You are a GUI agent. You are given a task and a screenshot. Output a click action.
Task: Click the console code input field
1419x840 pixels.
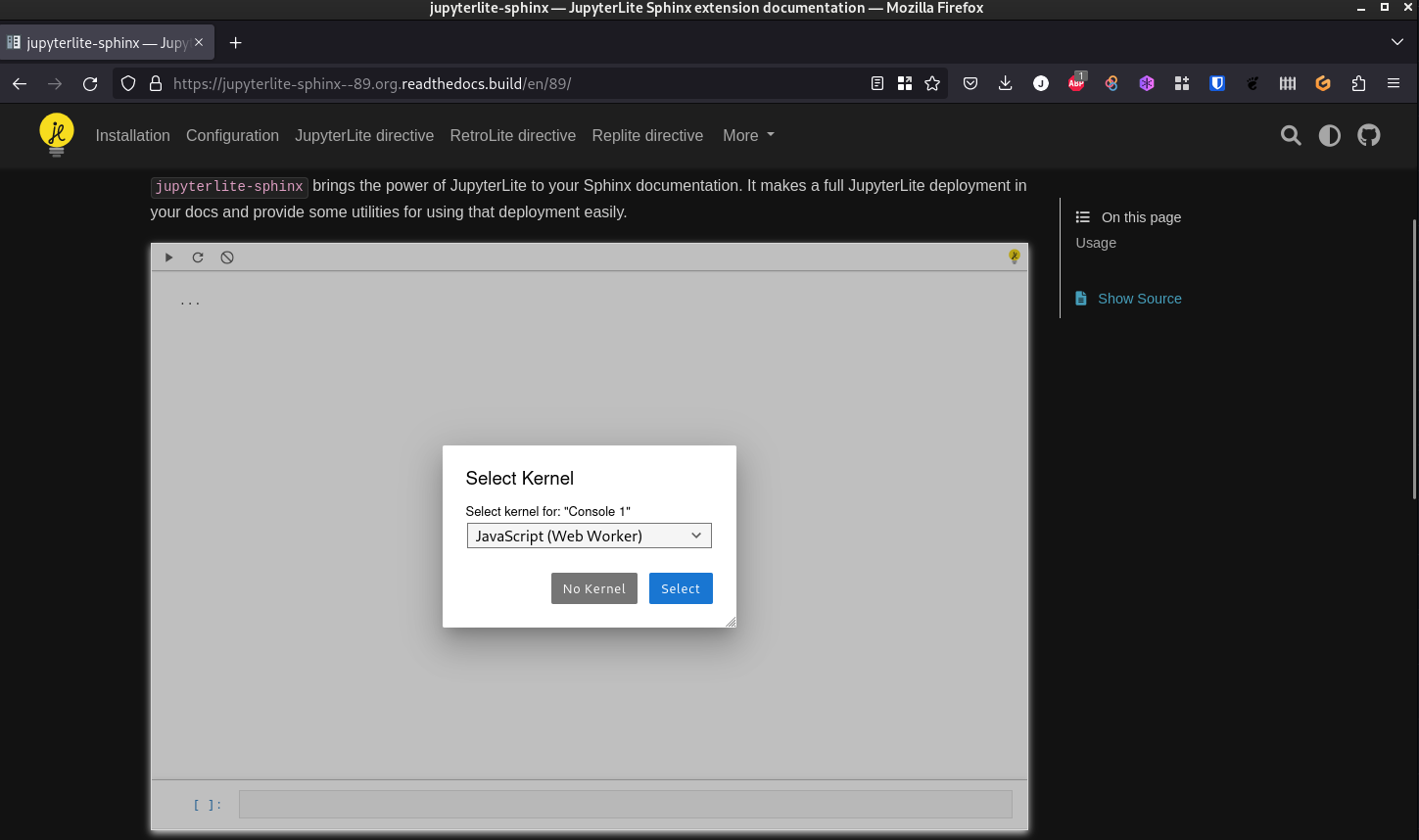626,804
